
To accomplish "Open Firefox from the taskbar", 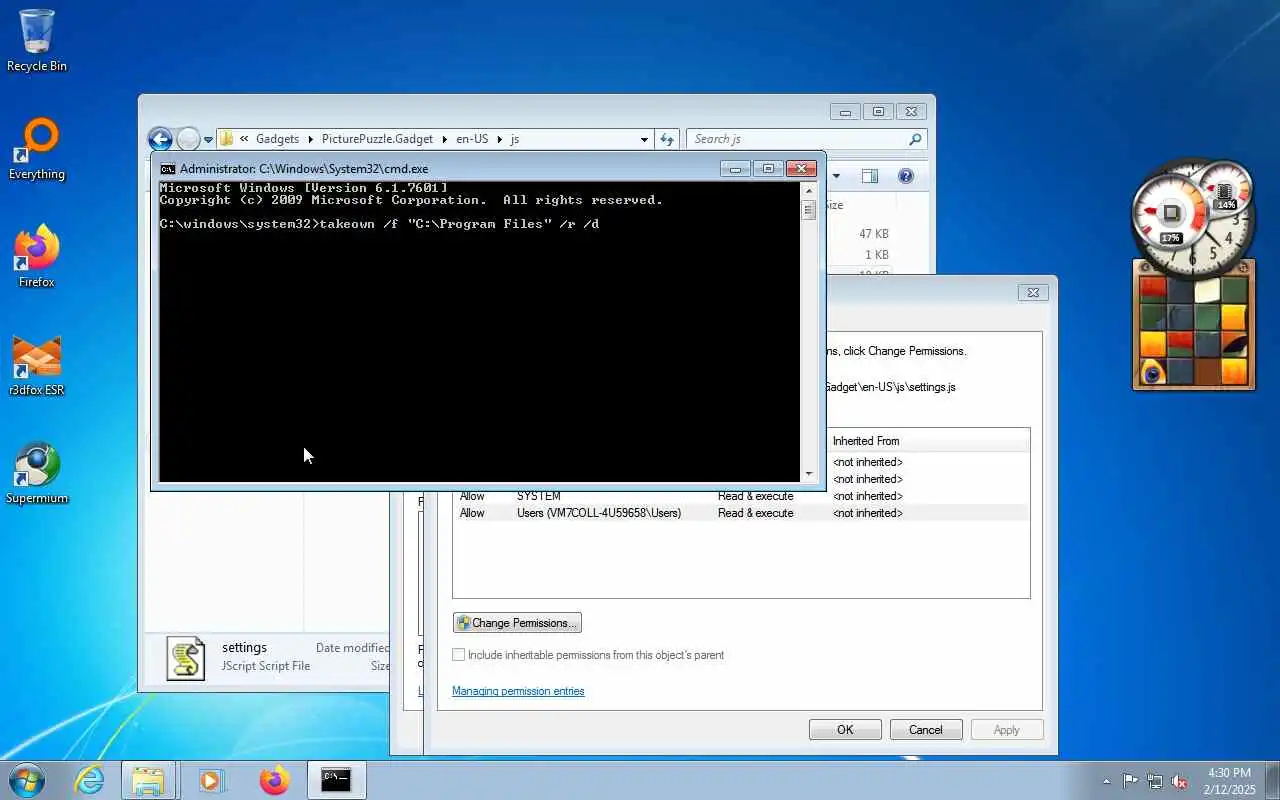I will point(273,780).
